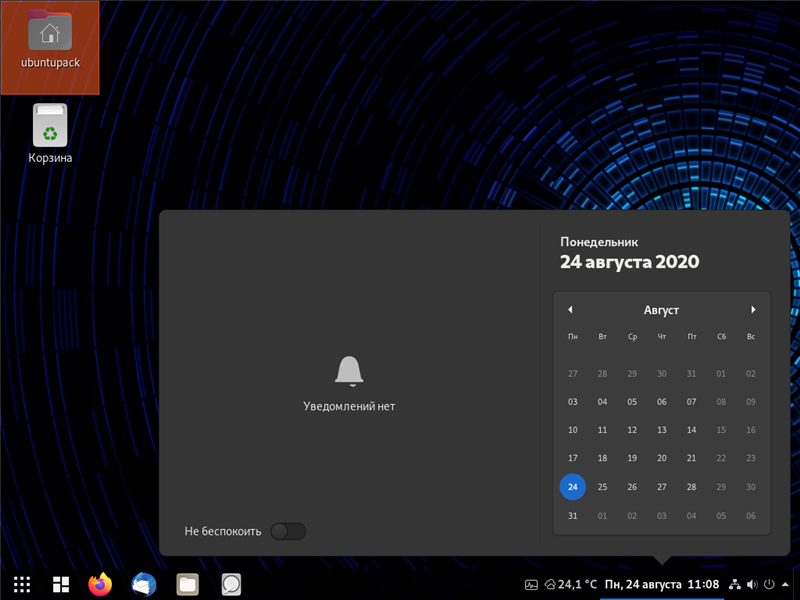Select August 12 in the calendar
Image resolution: width=800 pixels, height=600 pixels.
632,430
